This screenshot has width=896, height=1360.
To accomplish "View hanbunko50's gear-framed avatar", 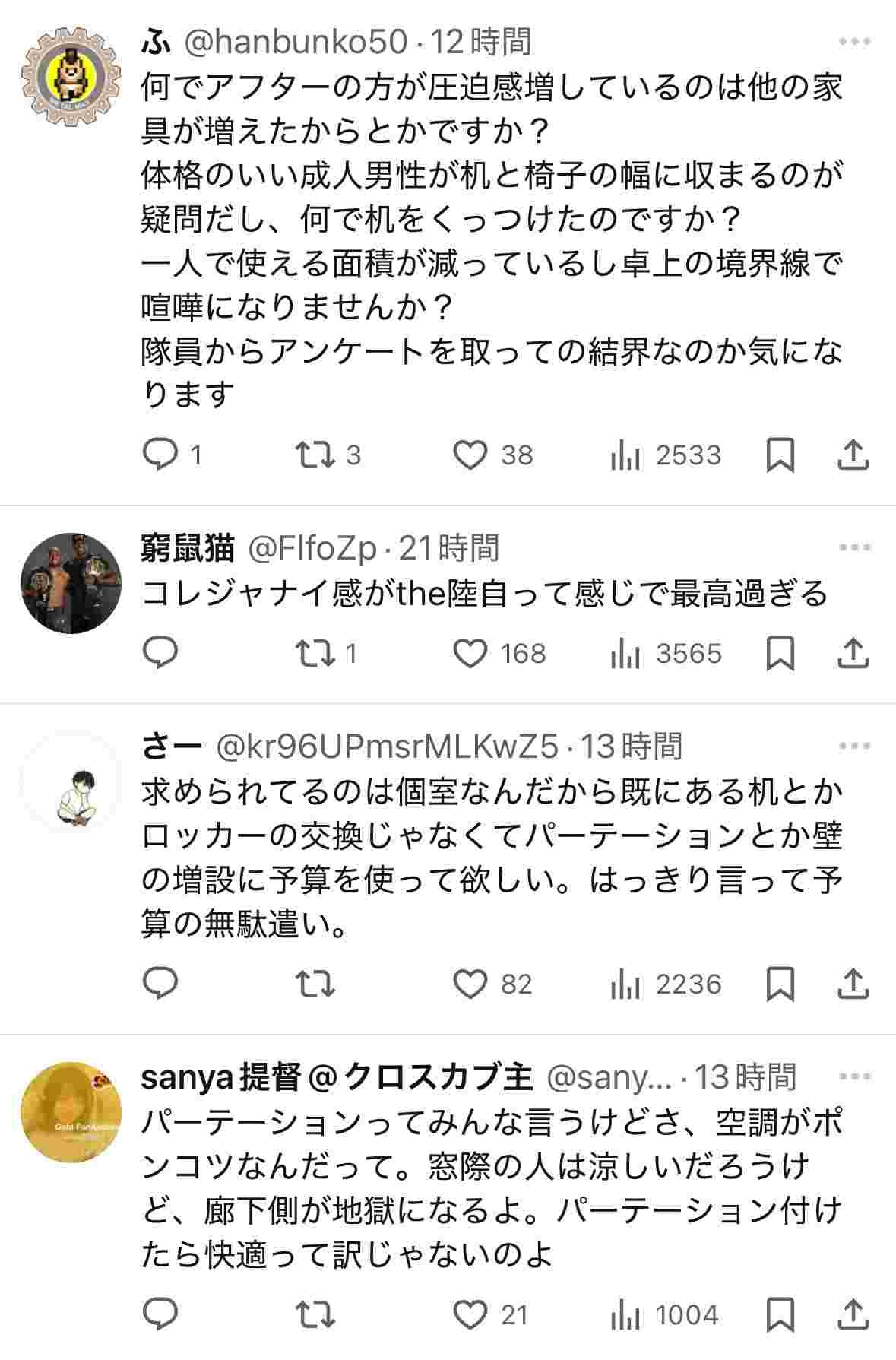I will click(x=70, y=75).
